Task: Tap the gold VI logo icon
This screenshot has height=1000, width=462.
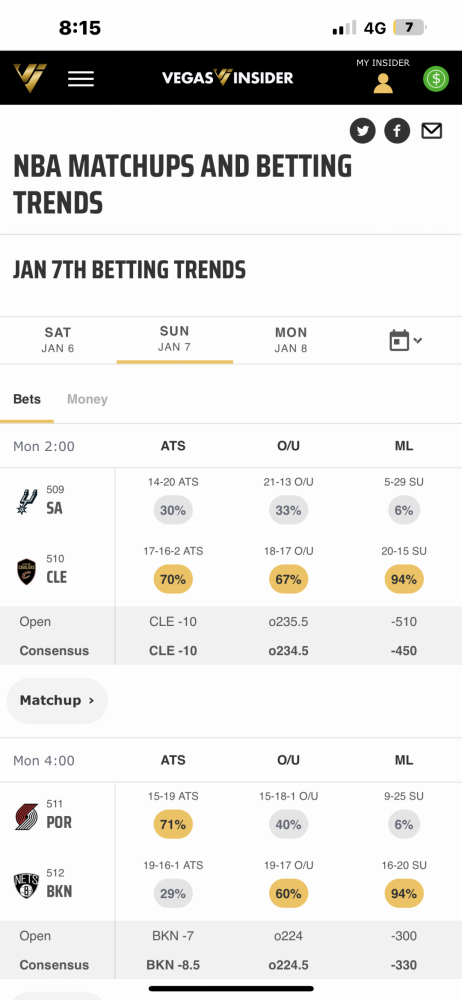Action: point(29,78)
